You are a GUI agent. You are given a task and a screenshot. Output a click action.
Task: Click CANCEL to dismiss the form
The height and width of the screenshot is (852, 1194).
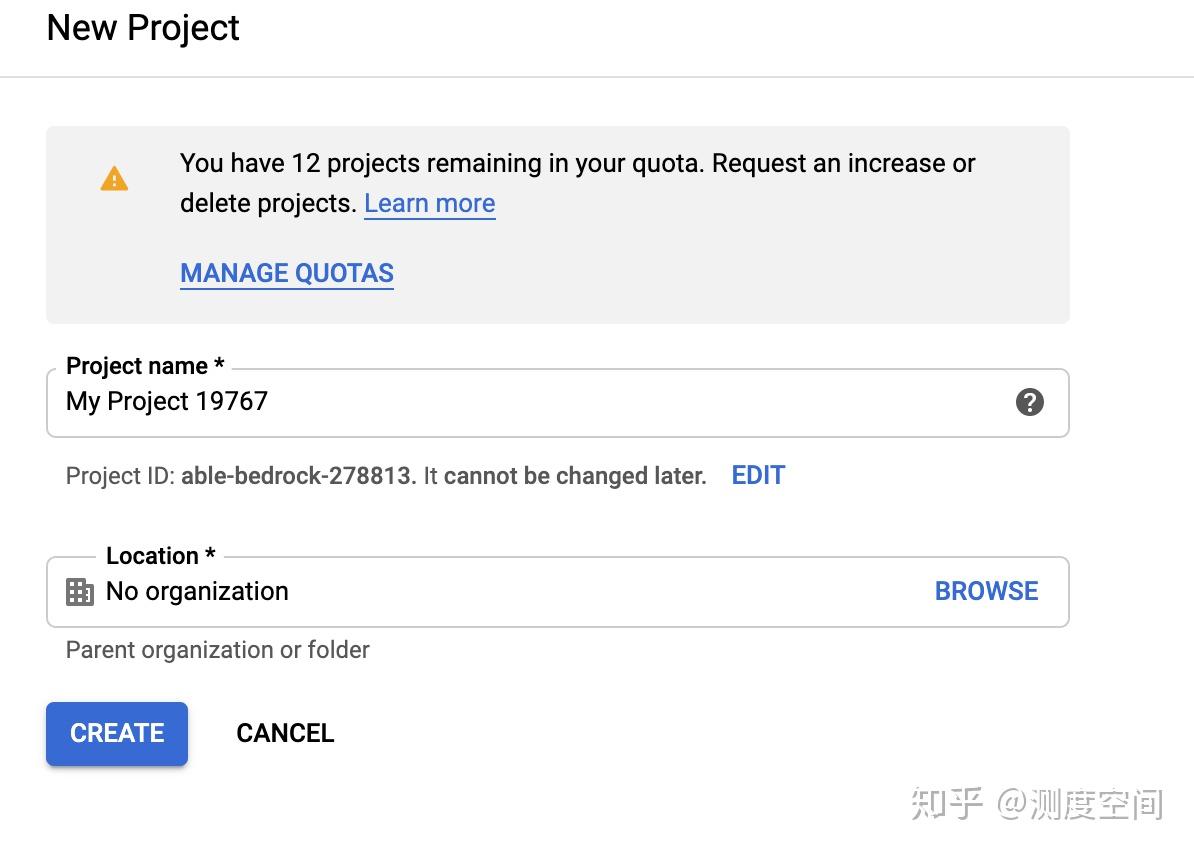coord(285,733)
